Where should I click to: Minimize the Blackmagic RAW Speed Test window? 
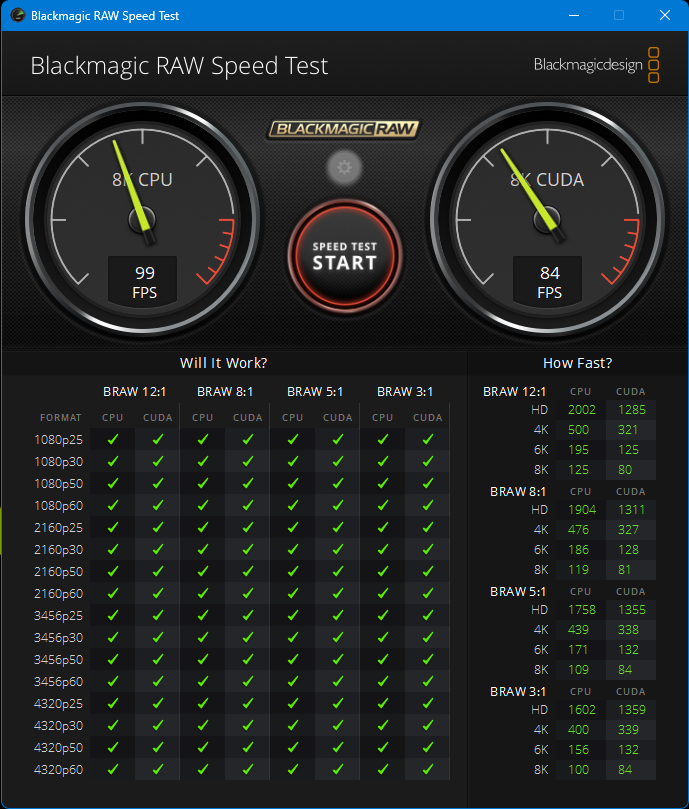coord(573,15)
